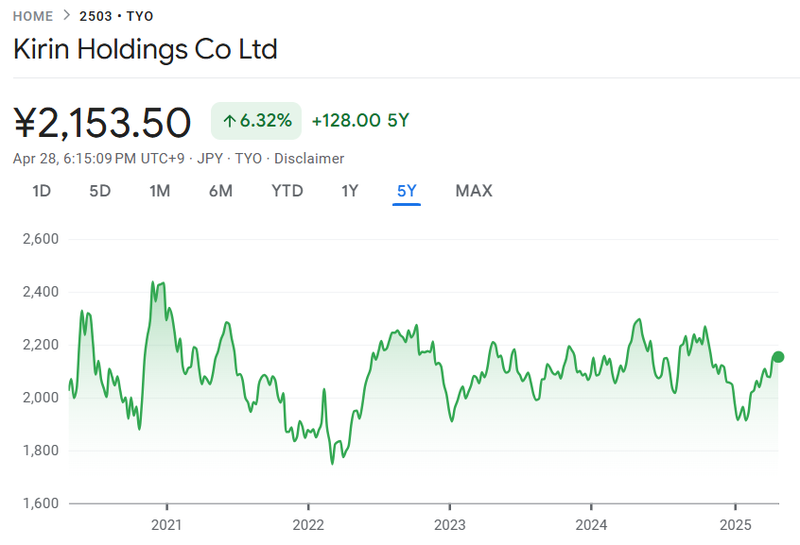This screenshot has width=800, height=545.
Task: Click the 2,200 y-axis label
Action: pos(41,345)
